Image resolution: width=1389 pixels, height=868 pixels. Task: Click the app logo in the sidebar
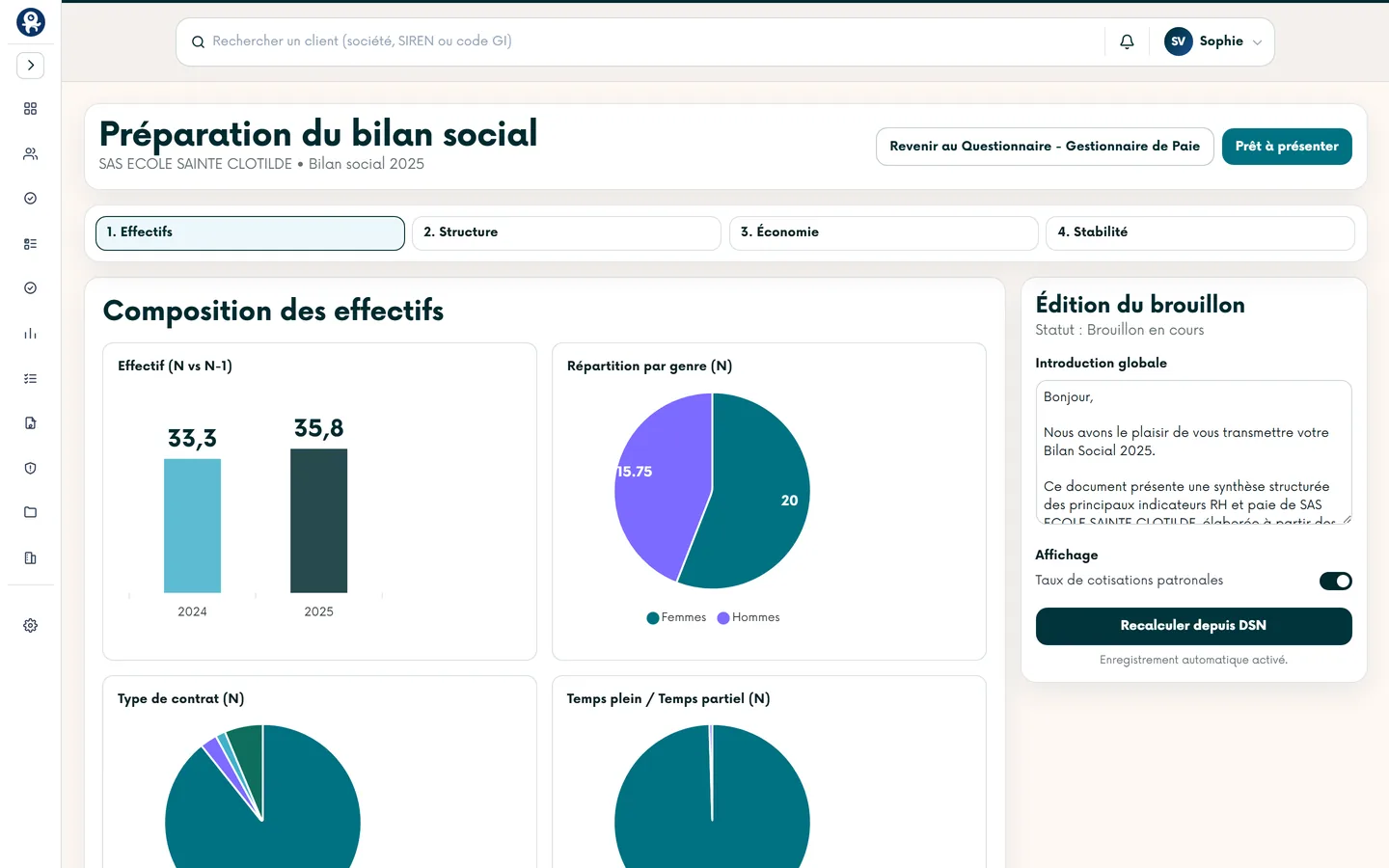[x=31, y=22]
